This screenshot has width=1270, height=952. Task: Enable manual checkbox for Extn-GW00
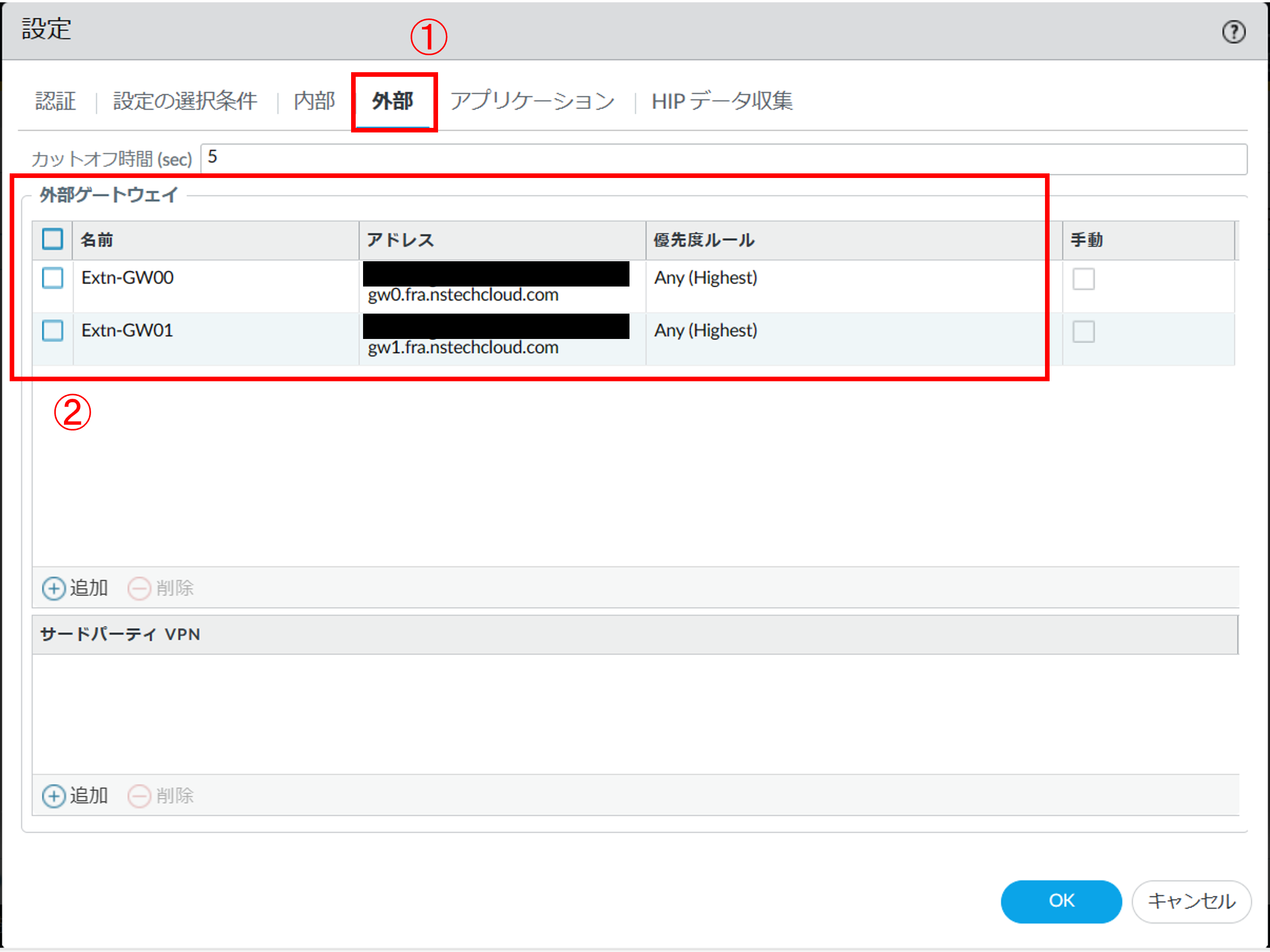pyautogui.click(x=1083, y=280)
